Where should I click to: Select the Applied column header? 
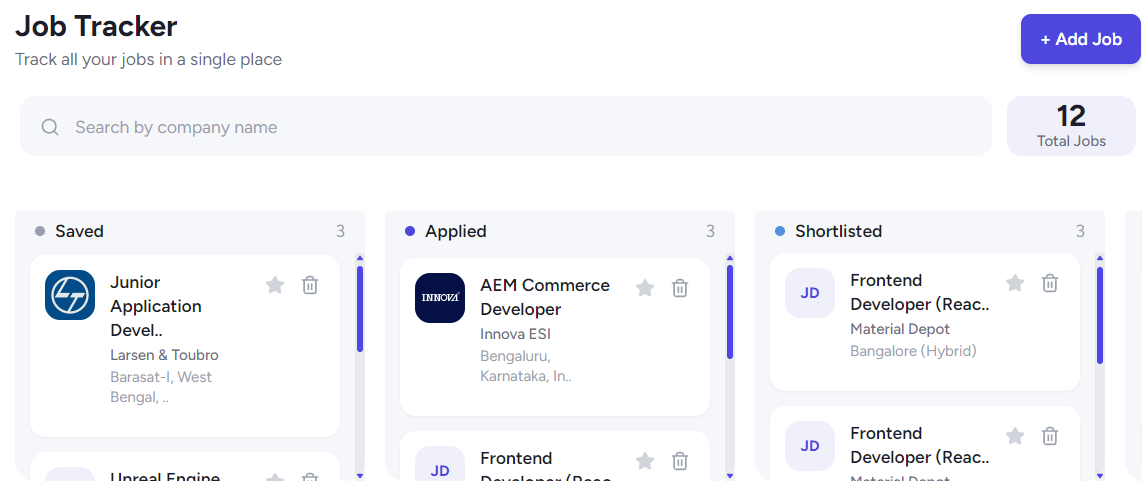tap(456, 231)
